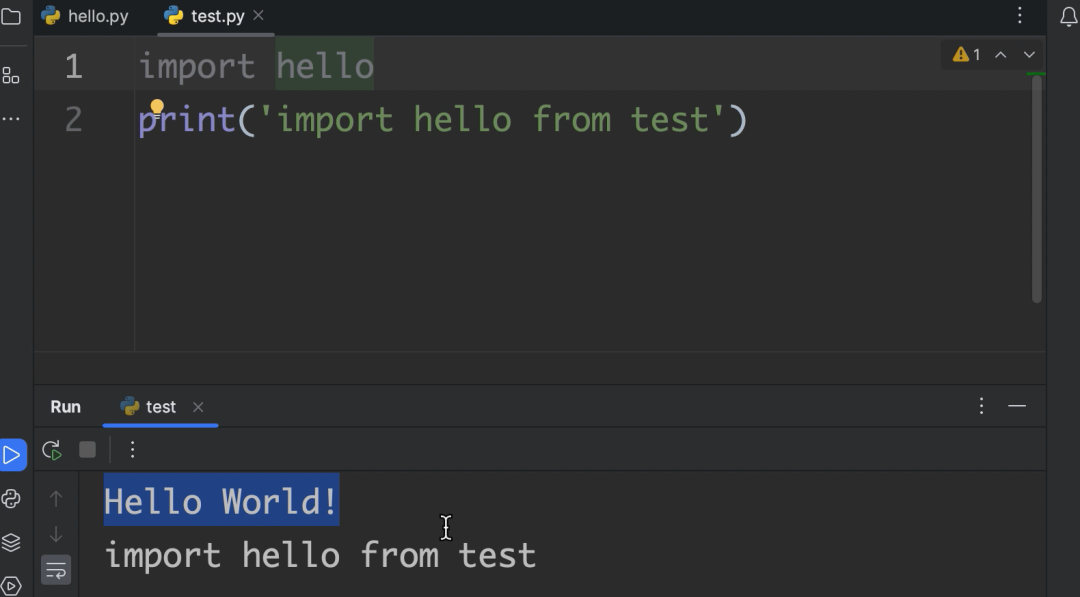This screenshot has height=597, width=1080.
Task: Open Python Console tool window
Action: [11, 499]
